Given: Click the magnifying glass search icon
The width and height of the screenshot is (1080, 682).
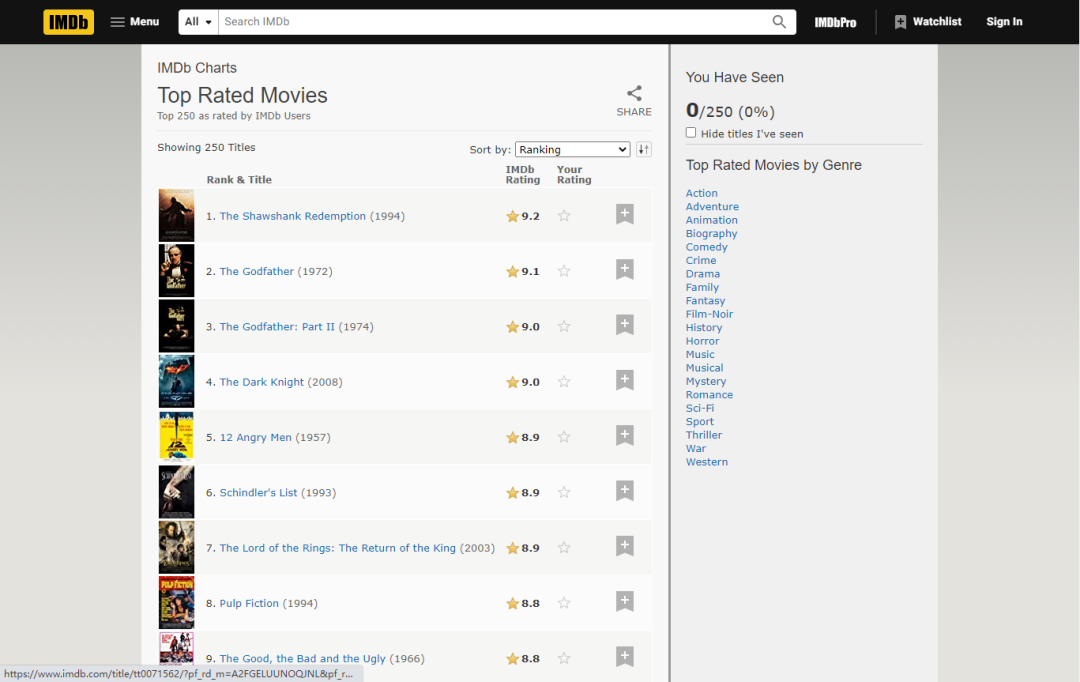Looking at the screenshot, I should coord(779,22).
